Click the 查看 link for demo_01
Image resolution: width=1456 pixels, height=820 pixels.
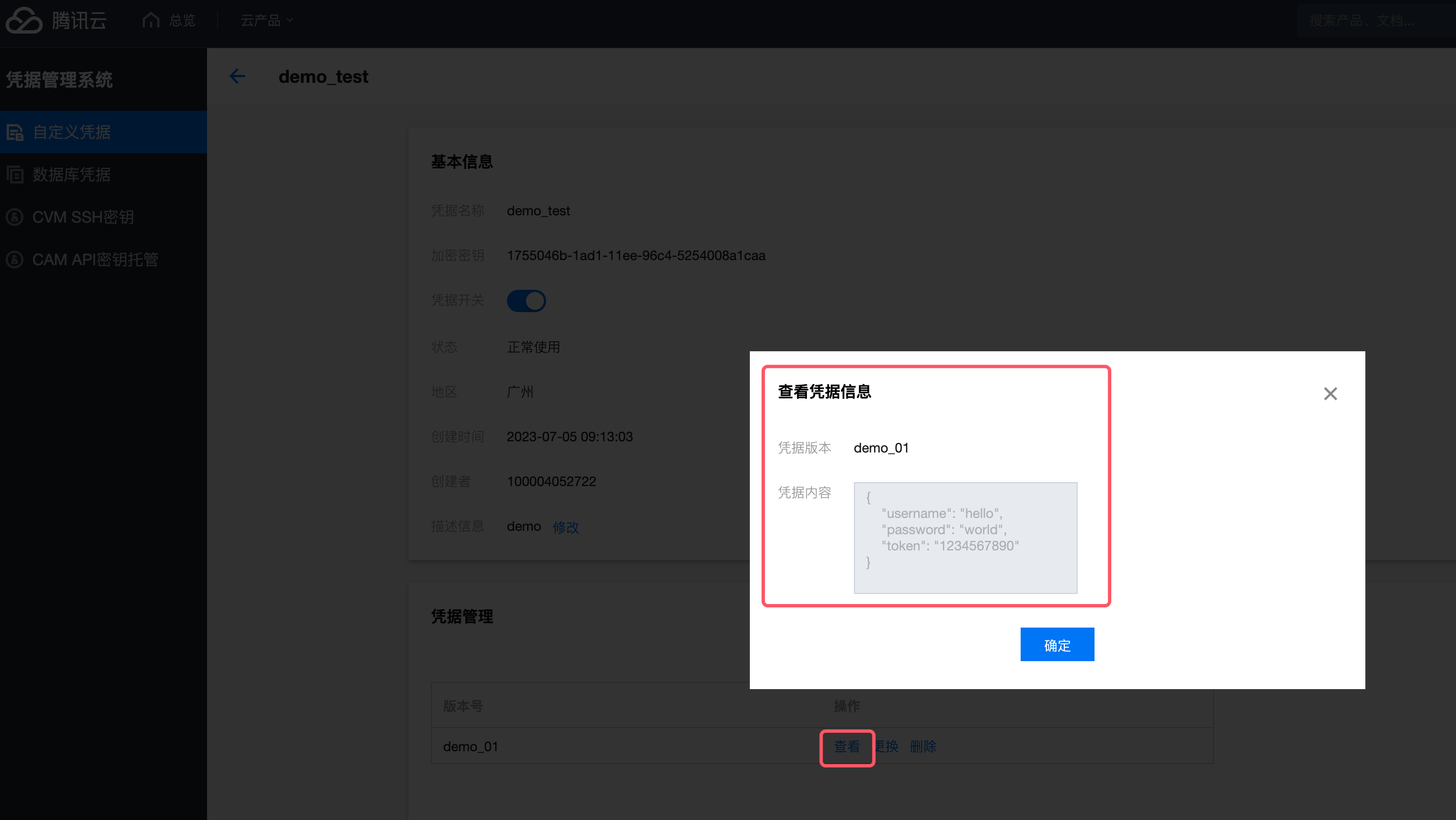coord(847,747)
